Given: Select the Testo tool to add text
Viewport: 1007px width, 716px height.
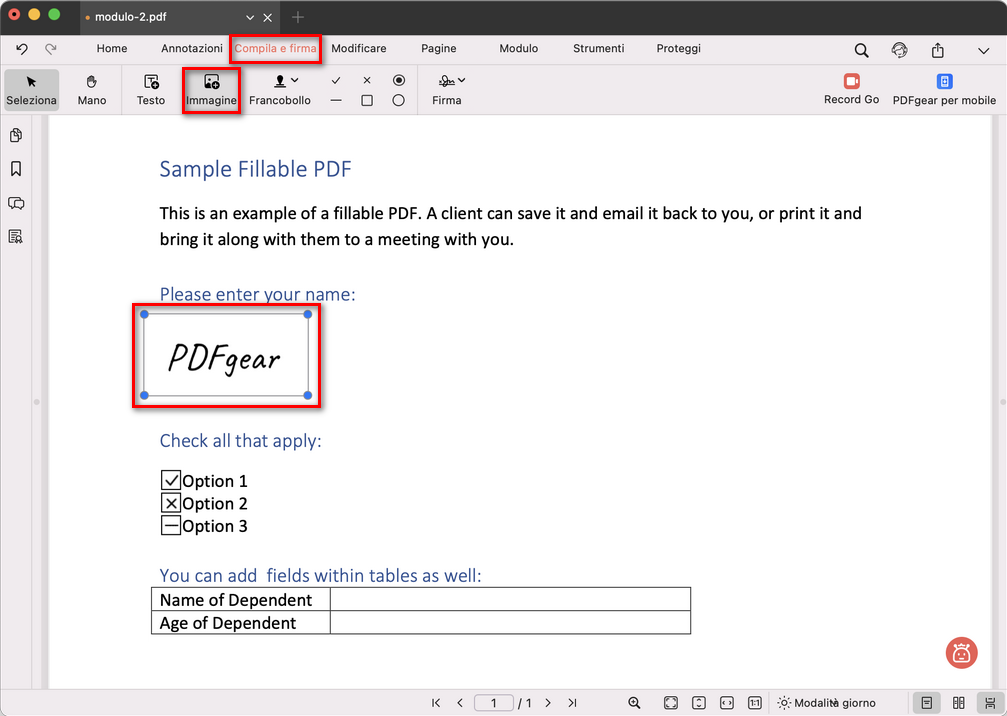Looking at the screenshot, I should [x=150, y=89].
